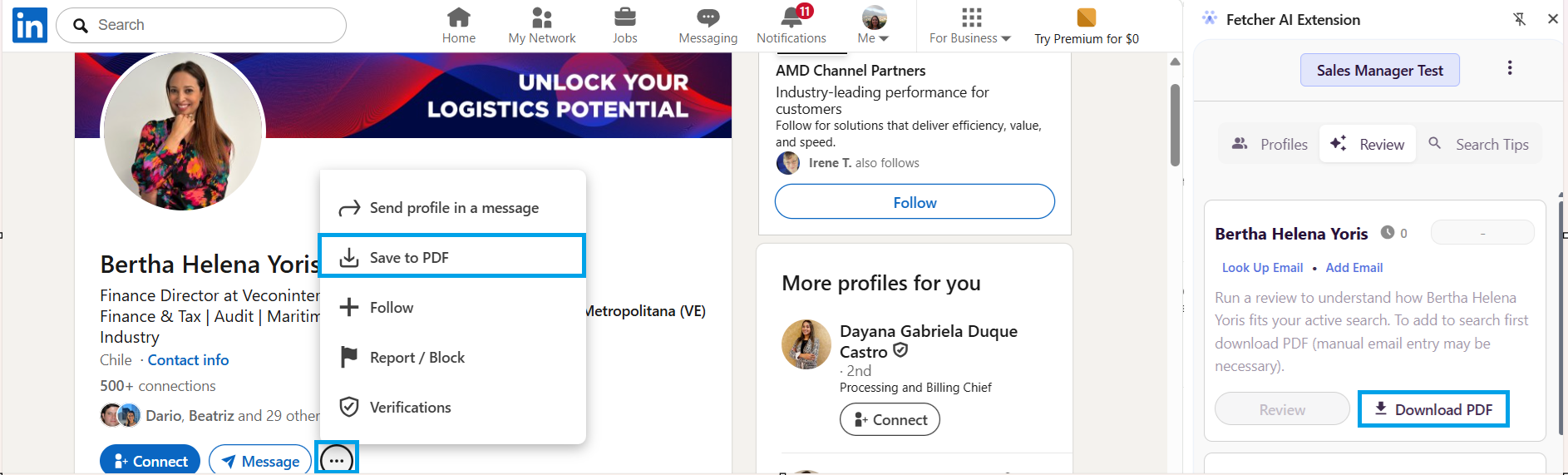Click the profile more actions ellipsis button
This screenshot has width=1568, height=475.
coord(337,459)
